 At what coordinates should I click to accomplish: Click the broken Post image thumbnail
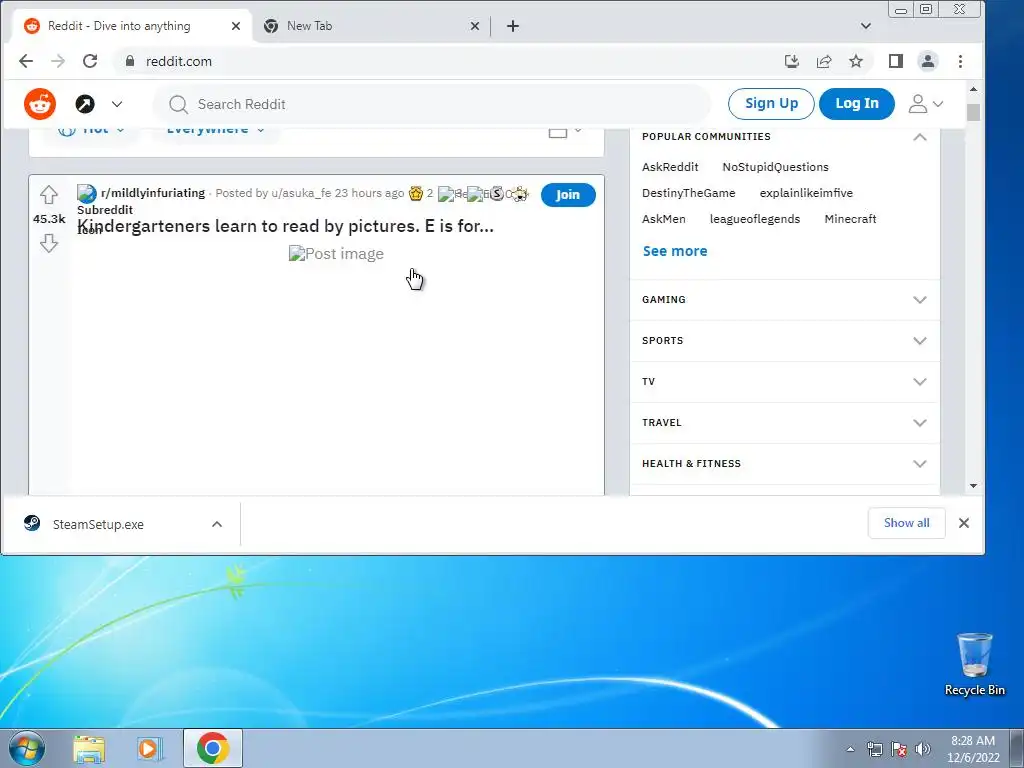336,254
